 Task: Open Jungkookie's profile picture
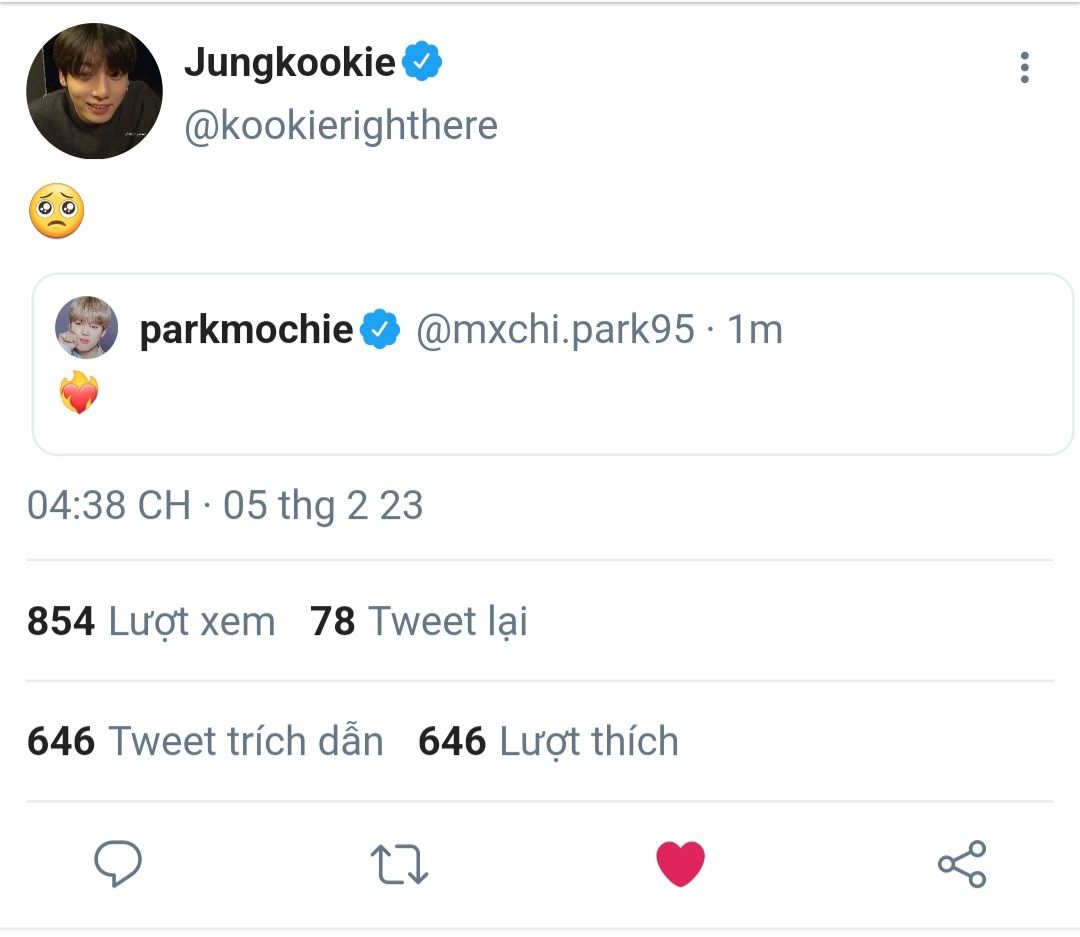(x=94, y=91)
